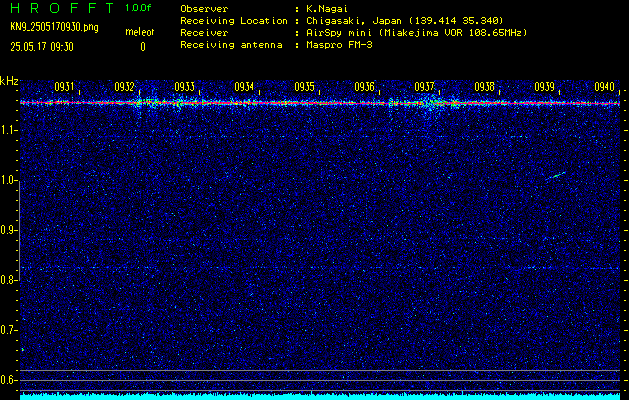Select the AirSpy mini receiver description
This screenshot has width=629, height=400.
[417, 33]
